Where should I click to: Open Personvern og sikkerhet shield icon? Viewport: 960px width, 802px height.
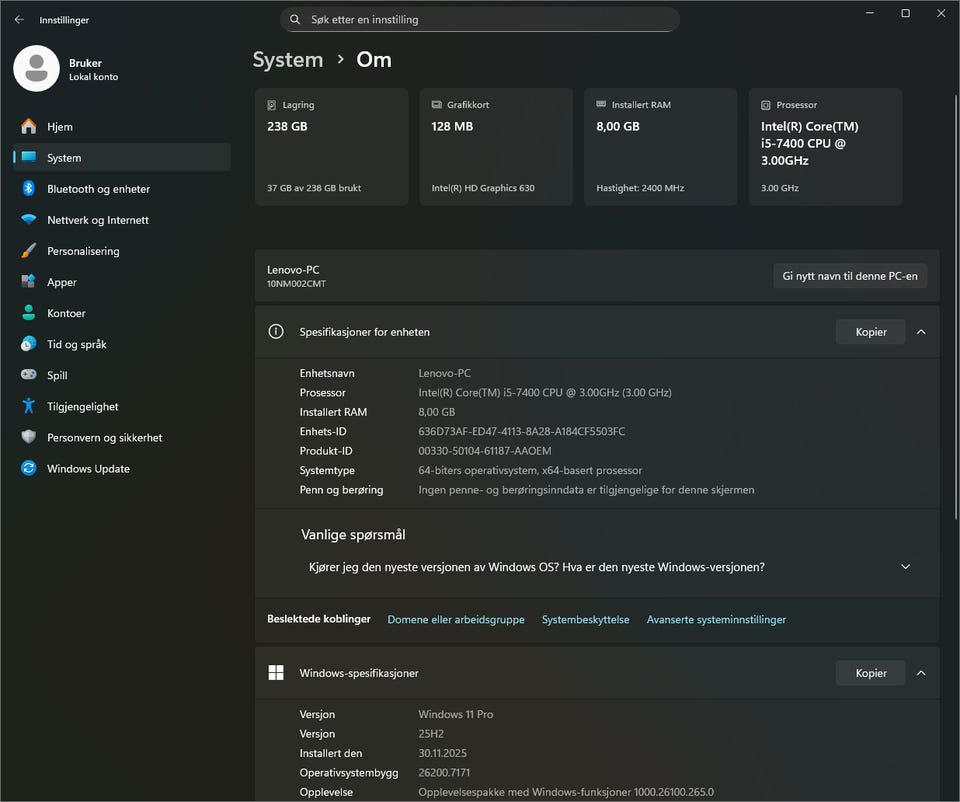click(x=29, y=438)
